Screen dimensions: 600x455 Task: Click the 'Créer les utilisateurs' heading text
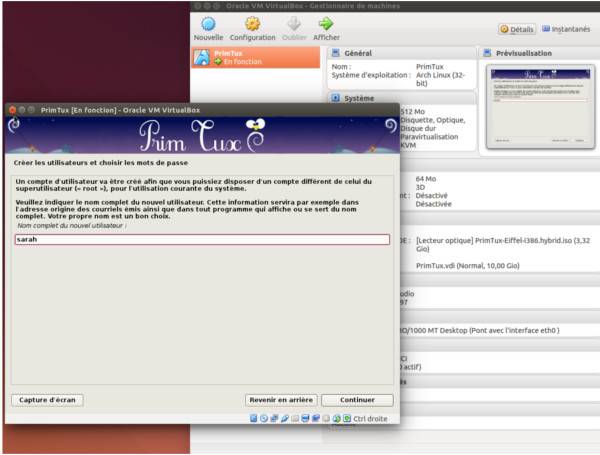coord(101,163)
